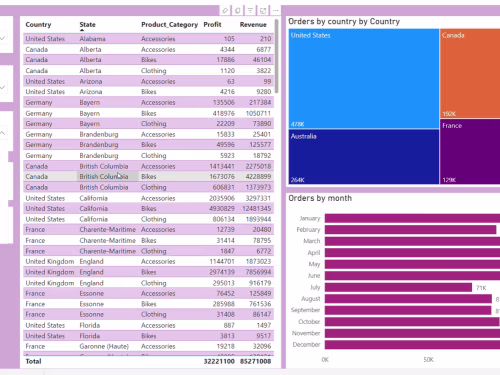Click the copy visual icon above table
Screen dimensions: 500x375
coord(238,11)
